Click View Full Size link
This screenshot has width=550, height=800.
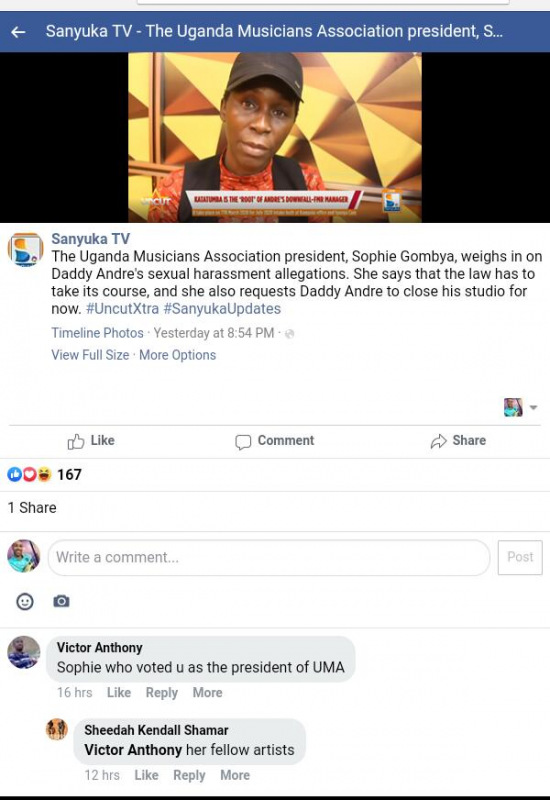[90, 355]
